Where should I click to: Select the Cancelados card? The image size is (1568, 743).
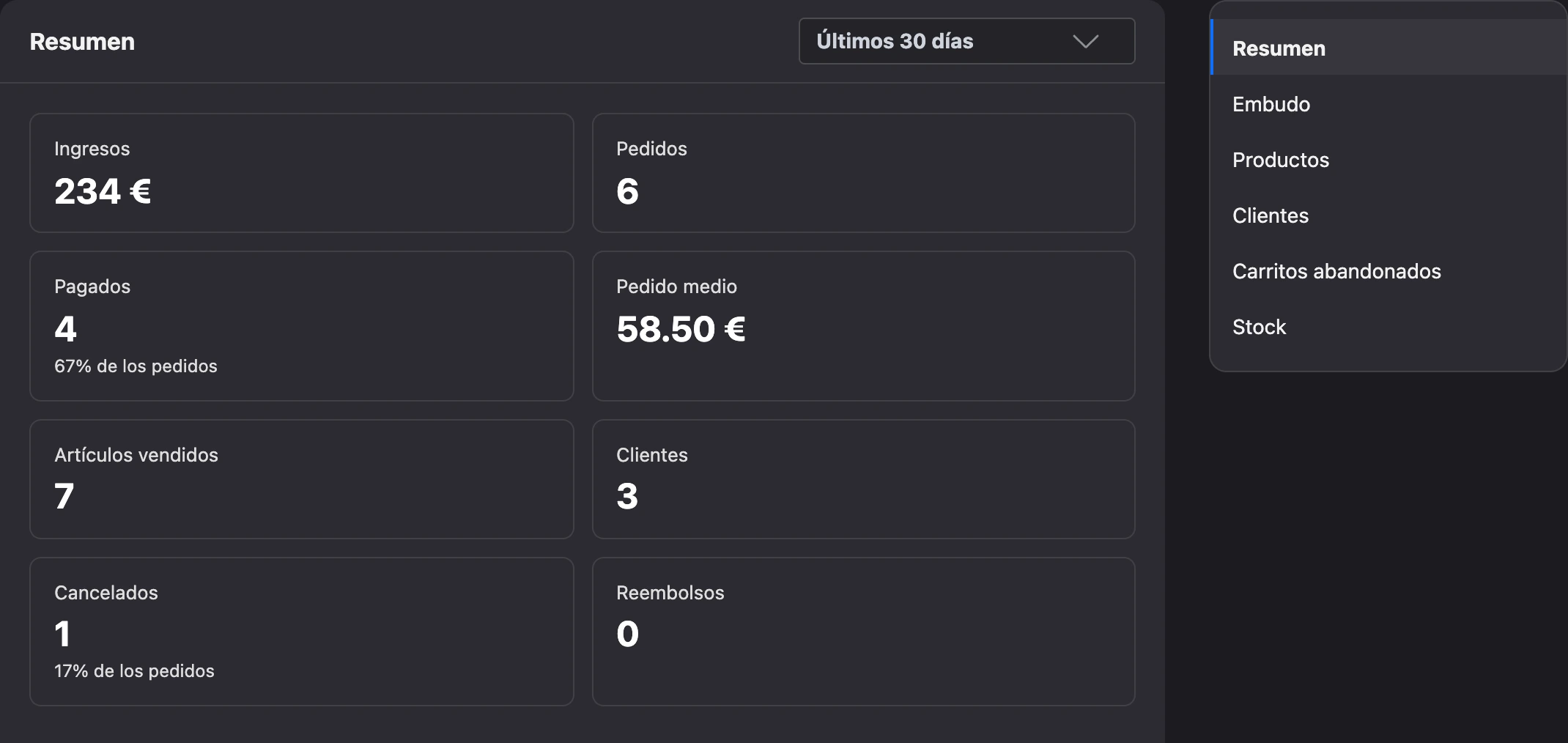(301, 632)
